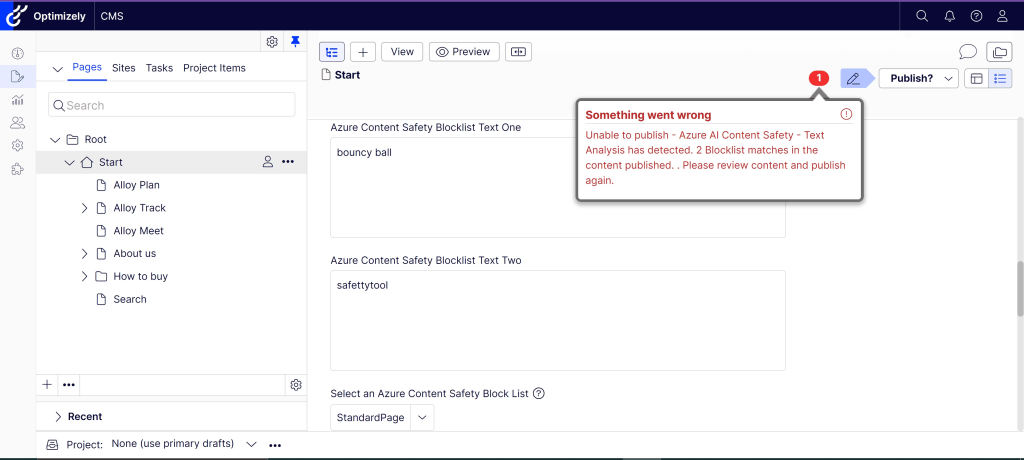
Task: Open the help question mark icon
Action: 976,16
